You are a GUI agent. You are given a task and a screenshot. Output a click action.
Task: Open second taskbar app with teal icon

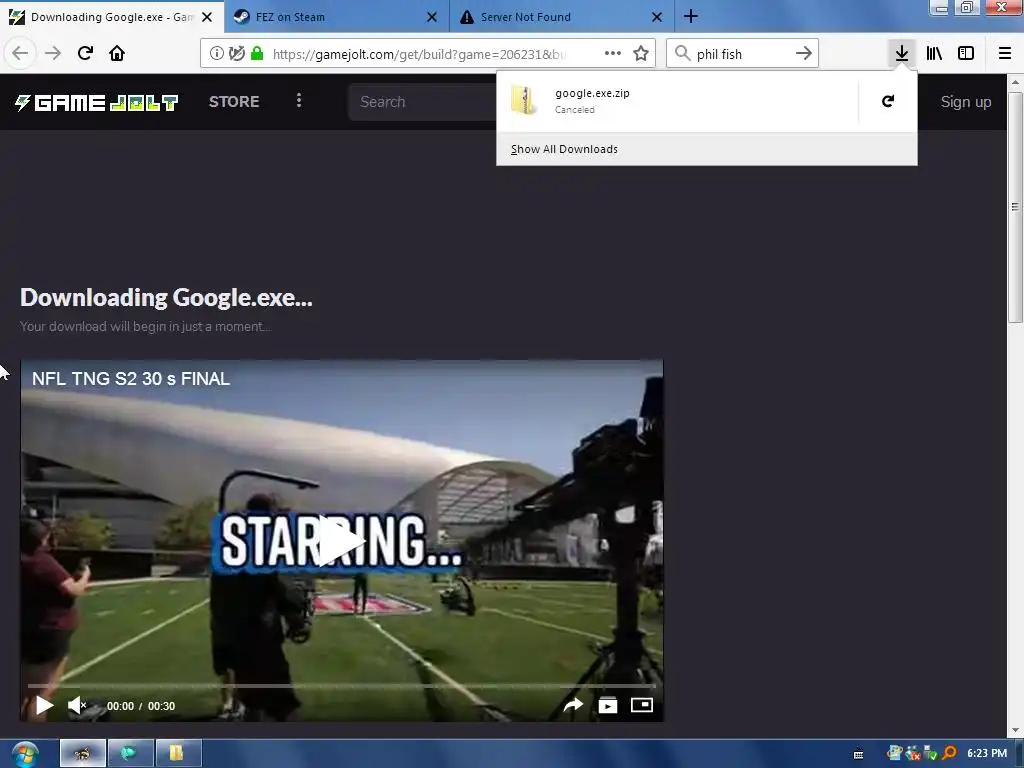click(x=131, y=754)
